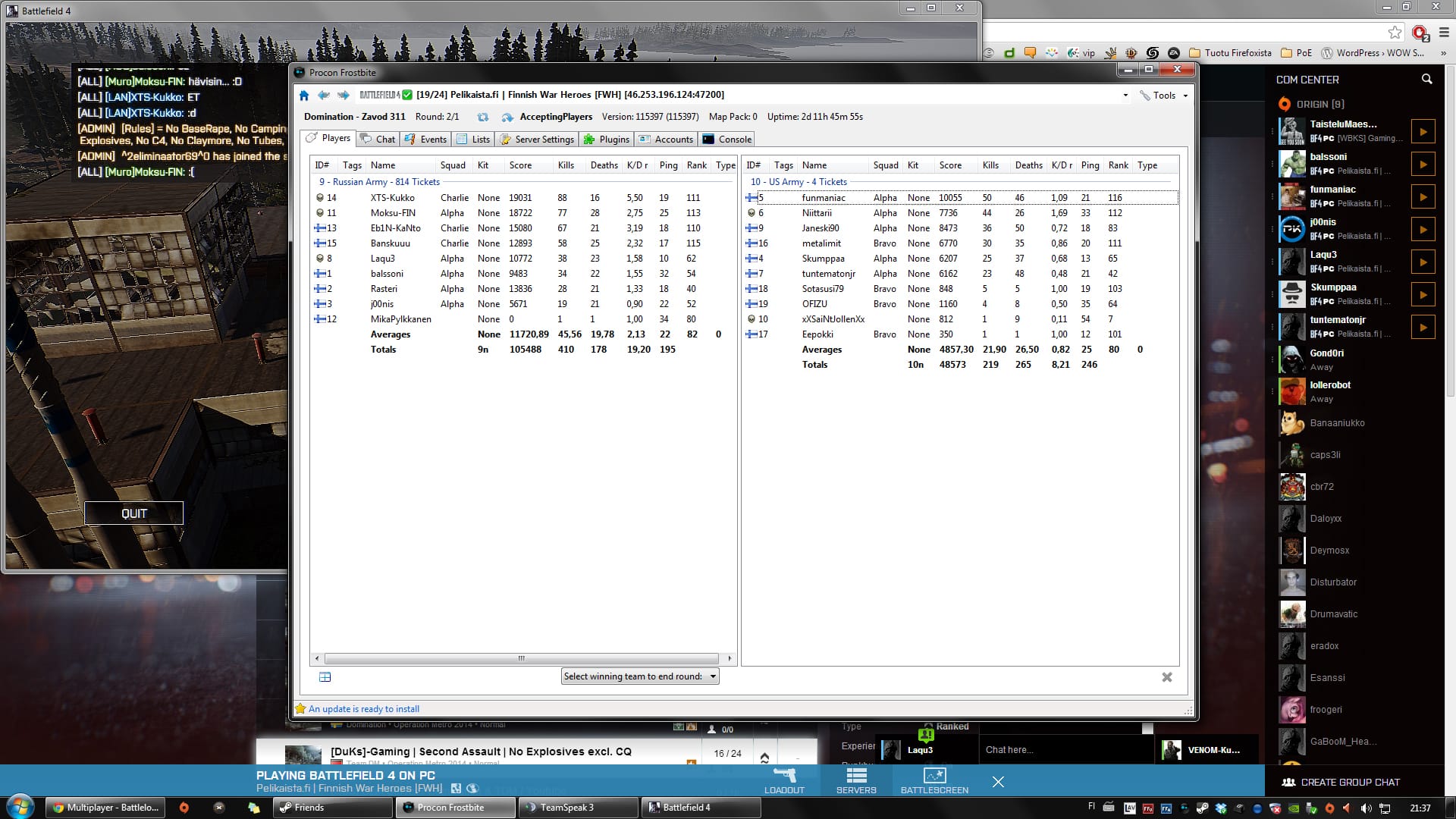
Task: Switch to Server Settings tab
Action: tap(537, 140)
